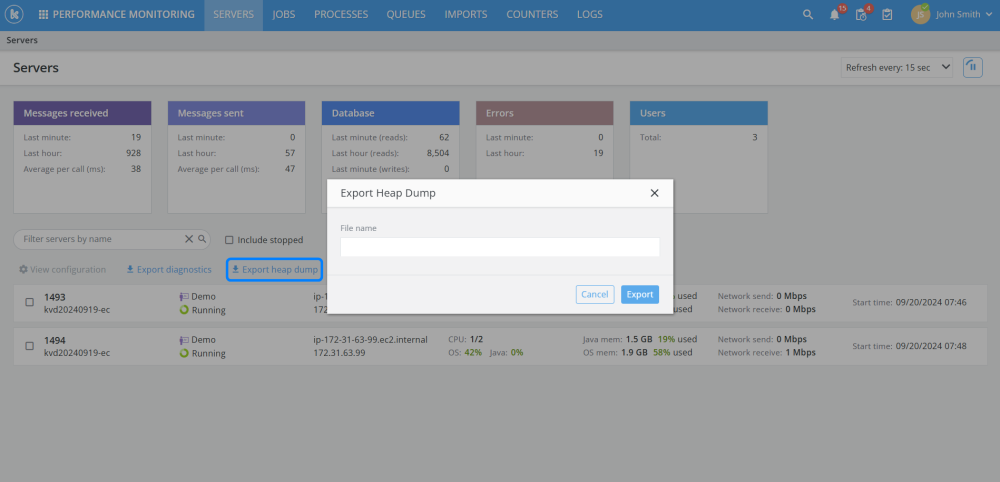The width and height of the screenshot is (1000, 482).
Task: Select the checkbox for server 1494
Action: click(29, 346)
